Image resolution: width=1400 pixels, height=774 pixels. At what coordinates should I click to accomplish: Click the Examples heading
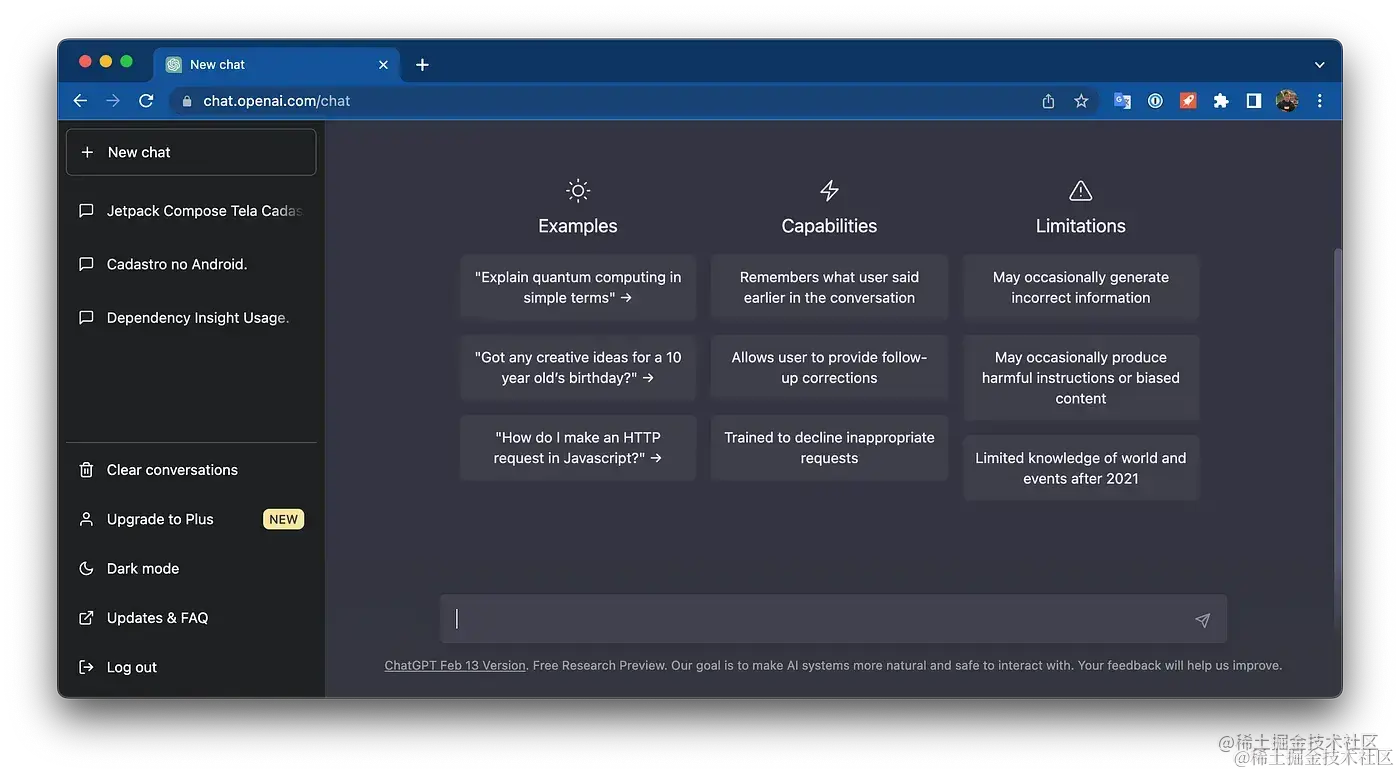tap(578, 226)
